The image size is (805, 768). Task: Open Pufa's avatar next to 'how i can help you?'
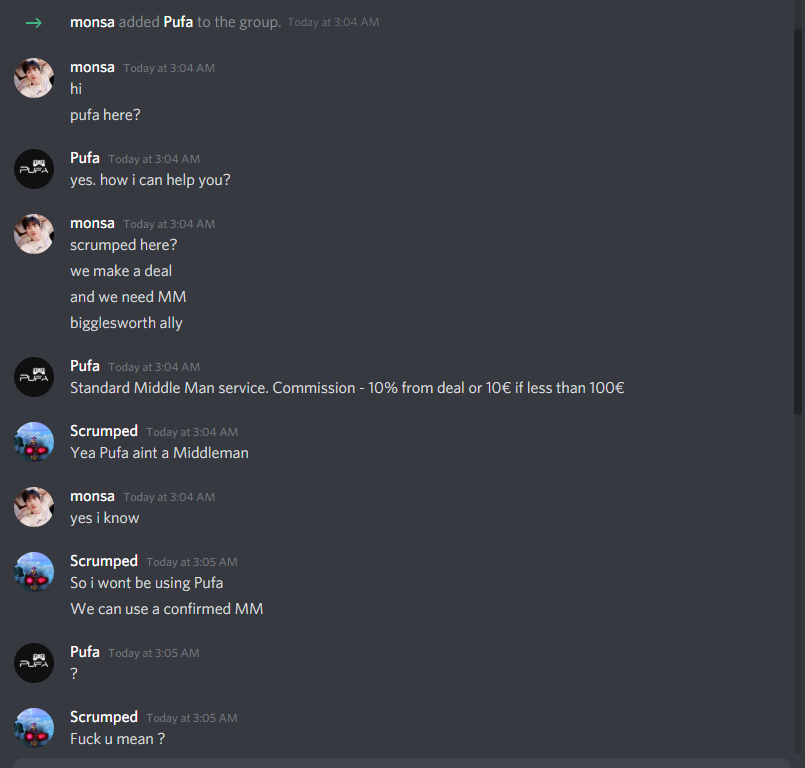pyautogui.click(x=34, y=169)
